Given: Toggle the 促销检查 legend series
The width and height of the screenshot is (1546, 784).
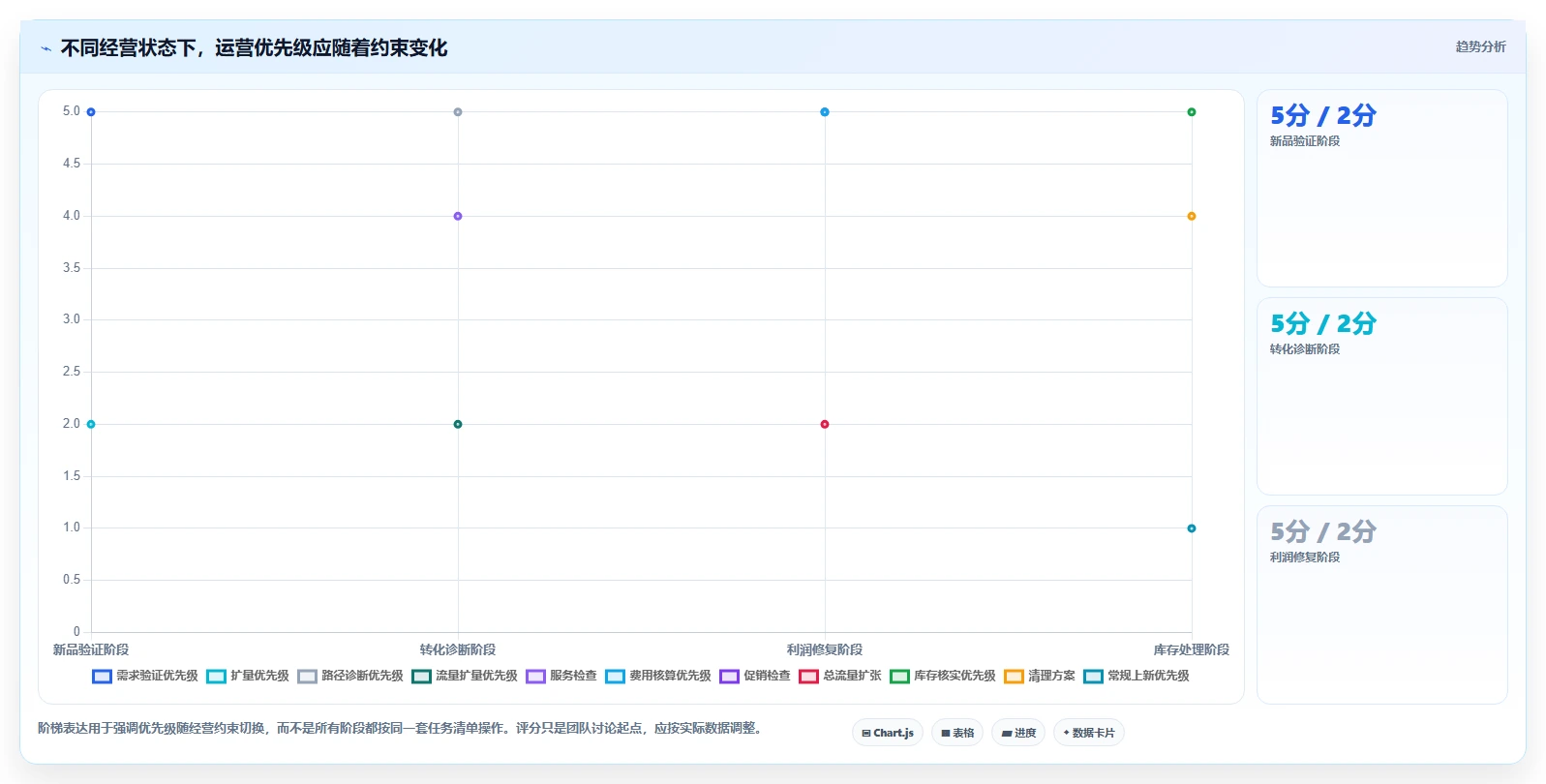Looking at the screenshot, I should pyautogui.click(x=755, y=676).
